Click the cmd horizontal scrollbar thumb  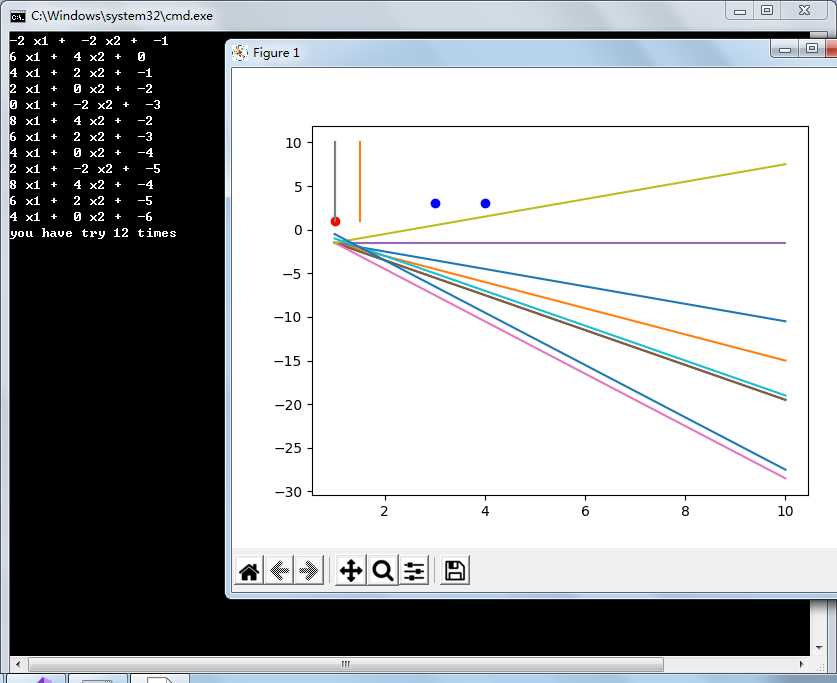[346, 664]
